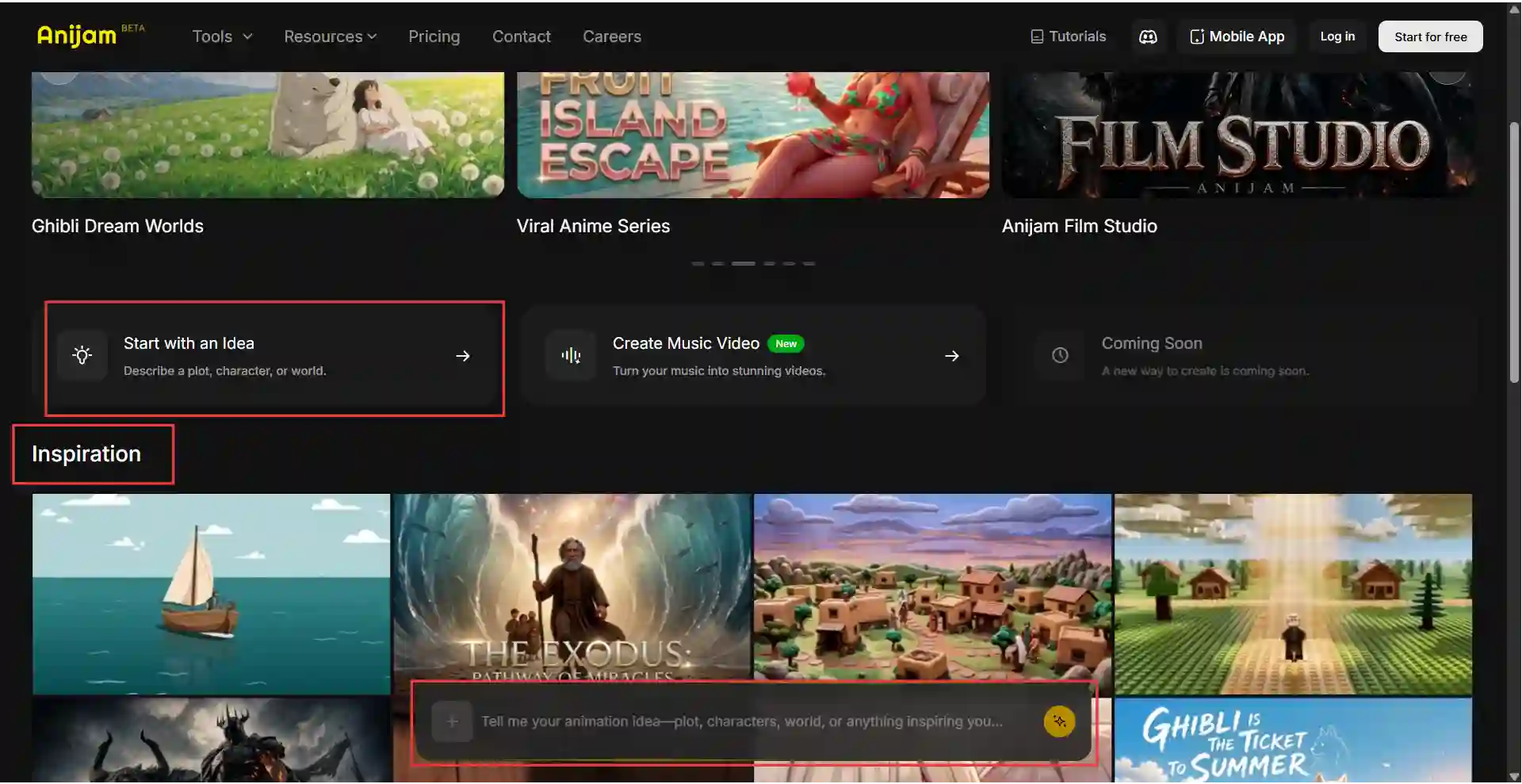Viewport: 1522px width, 784px height.
Task: Click Start for free button
Action: click(1430, 36)
